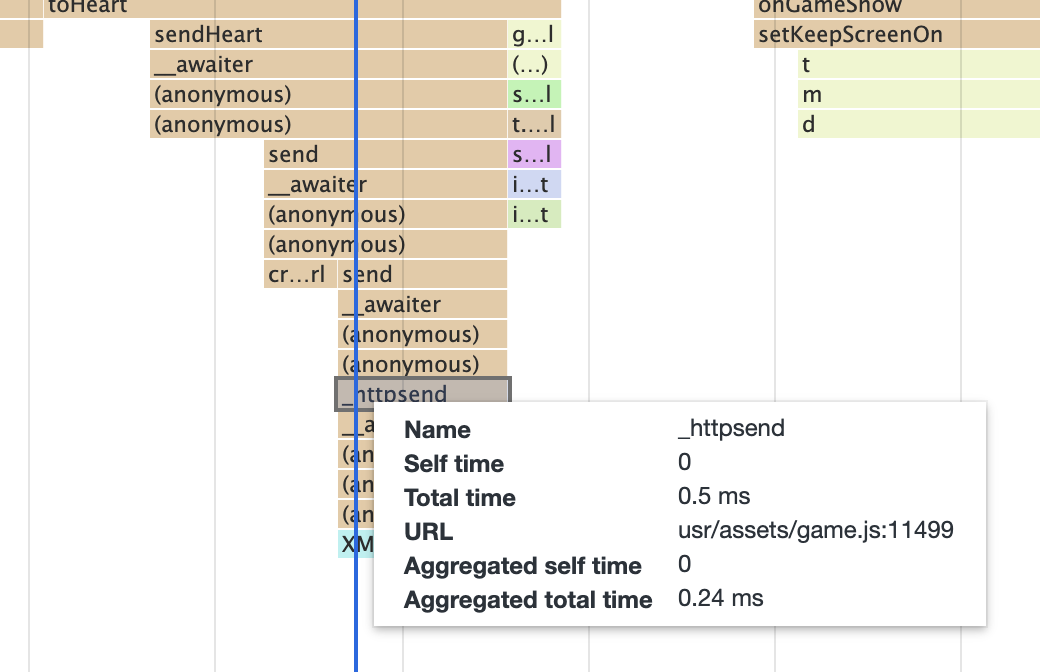Click the t.…l frame
Viewport: 1040px width, 672px height.
tap(535, 125)
